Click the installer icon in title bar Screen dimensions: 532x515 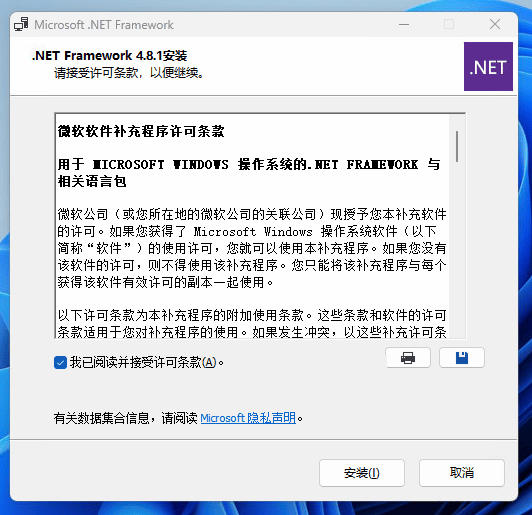pyautogui.click(x=21, y=24)
